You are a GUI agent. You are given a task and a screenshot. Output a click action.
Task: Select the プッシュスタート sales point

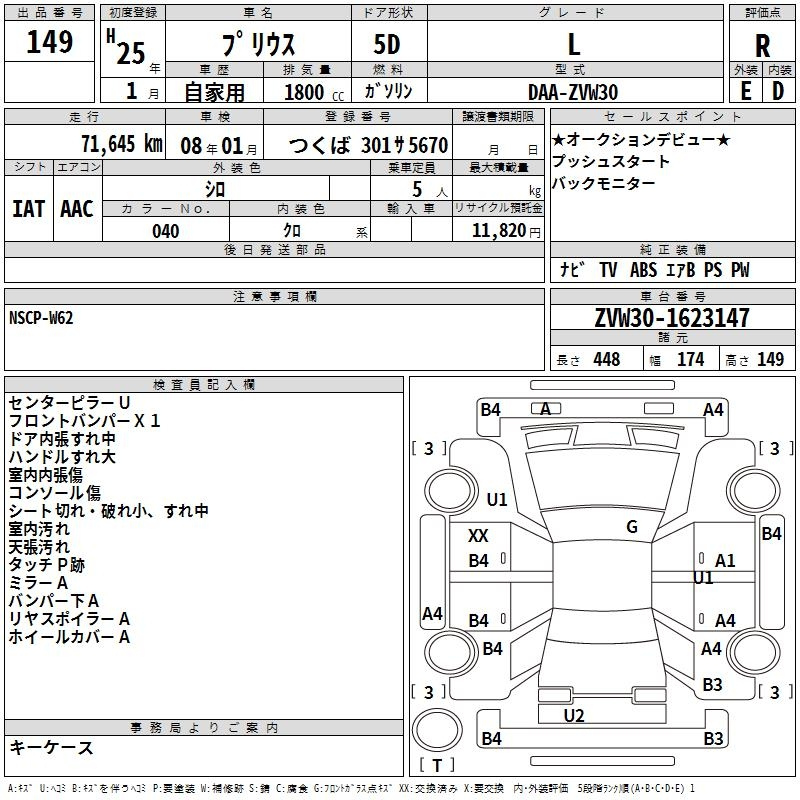click(611, 161)
